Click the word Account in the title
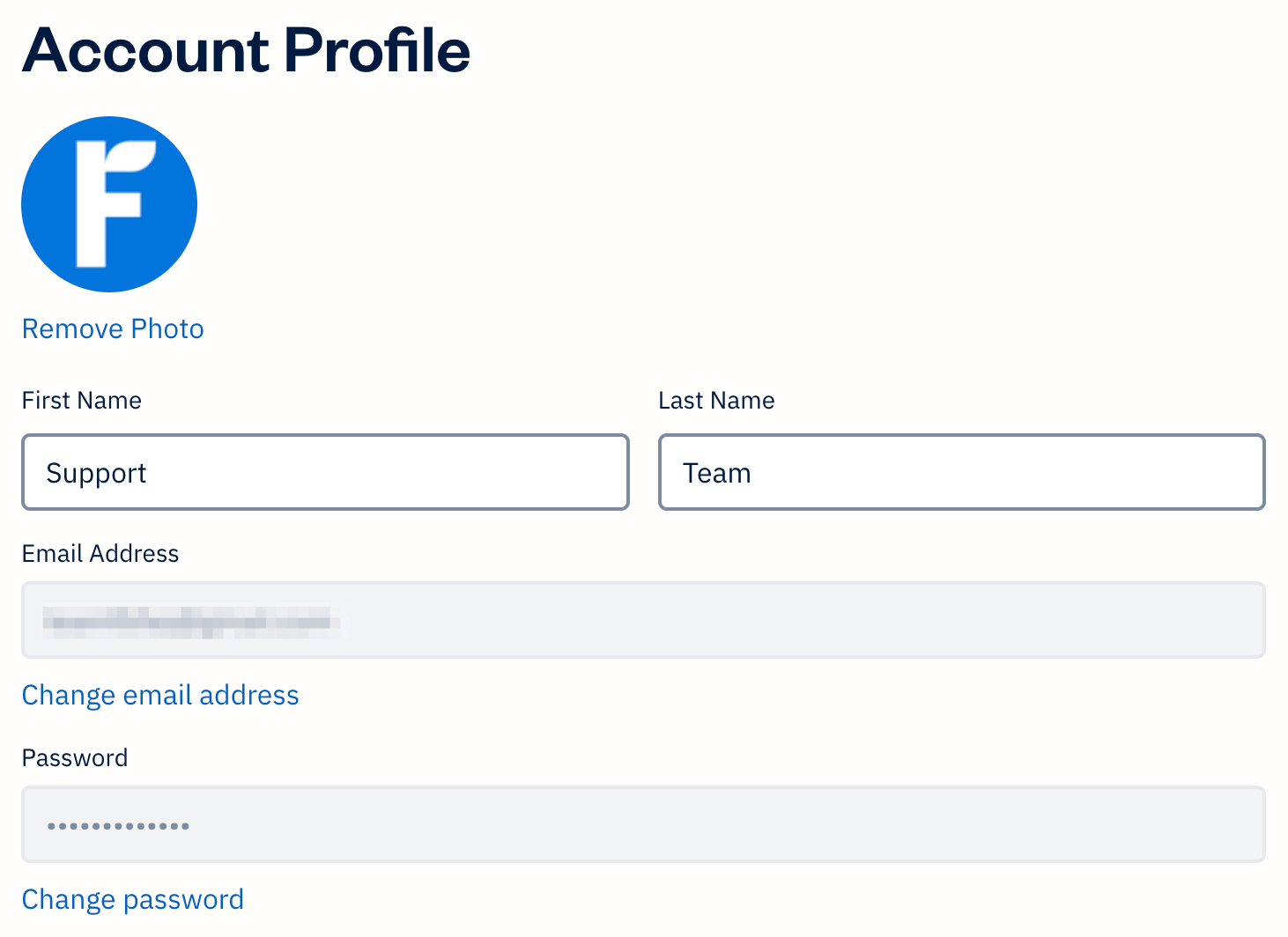The image size is (1288, 937). tap(145, 50)
